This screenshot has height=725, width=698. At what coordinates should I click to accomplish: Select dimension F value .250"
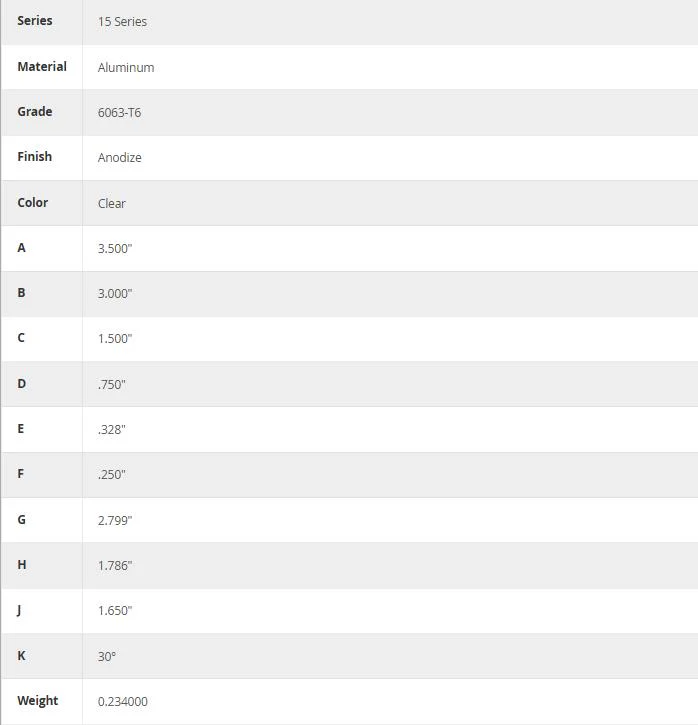(111, 474)
